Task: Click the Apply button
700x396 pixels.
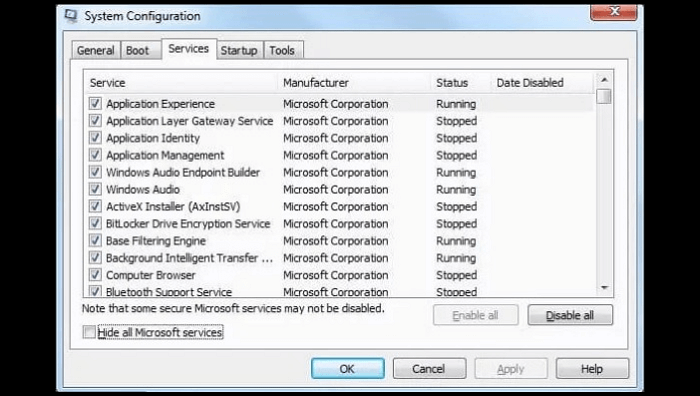Action: [x=511, y=369]
